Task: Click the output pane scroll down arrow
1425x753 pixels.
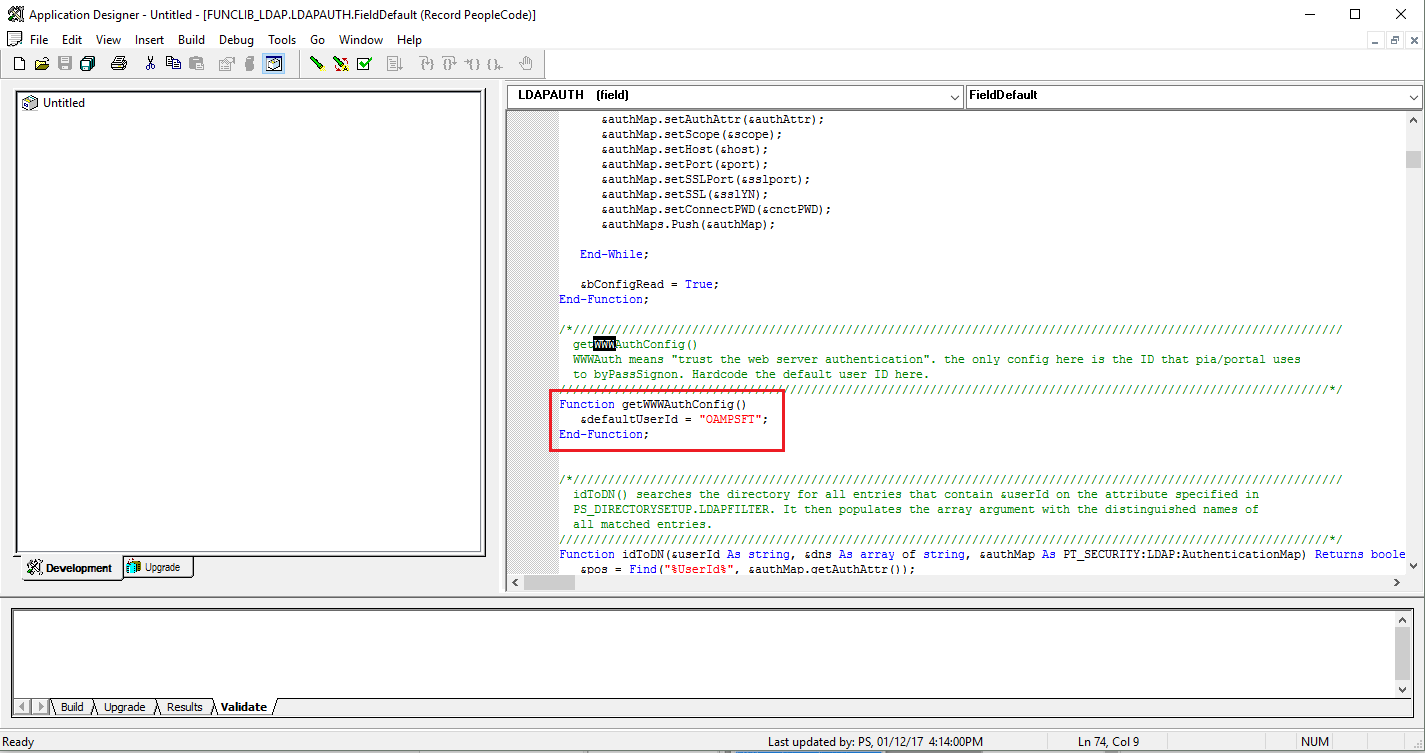Action: coord(1402,688)
